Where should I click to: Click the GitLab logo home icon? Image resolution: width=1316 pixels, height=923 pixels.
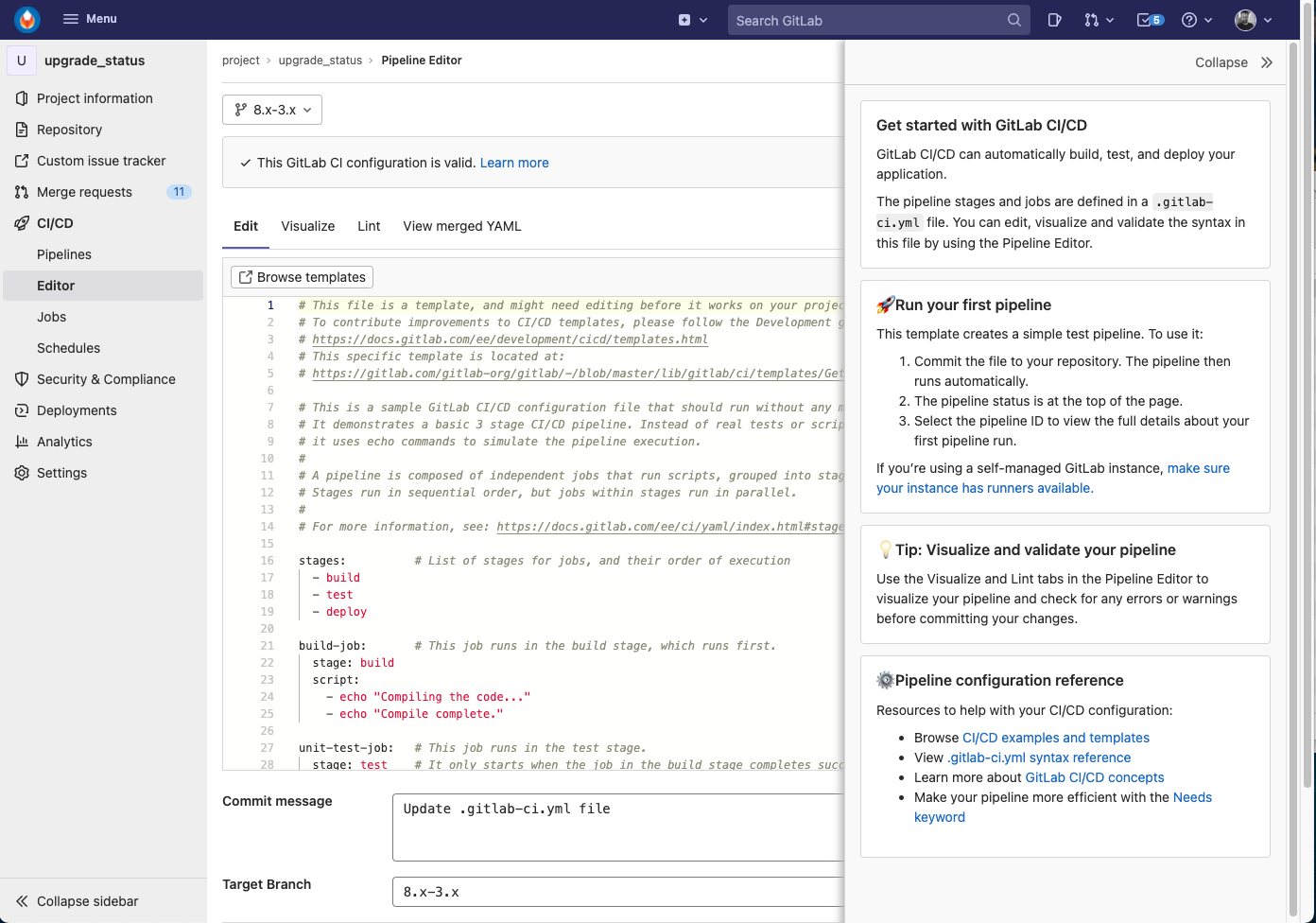[27, 19]
